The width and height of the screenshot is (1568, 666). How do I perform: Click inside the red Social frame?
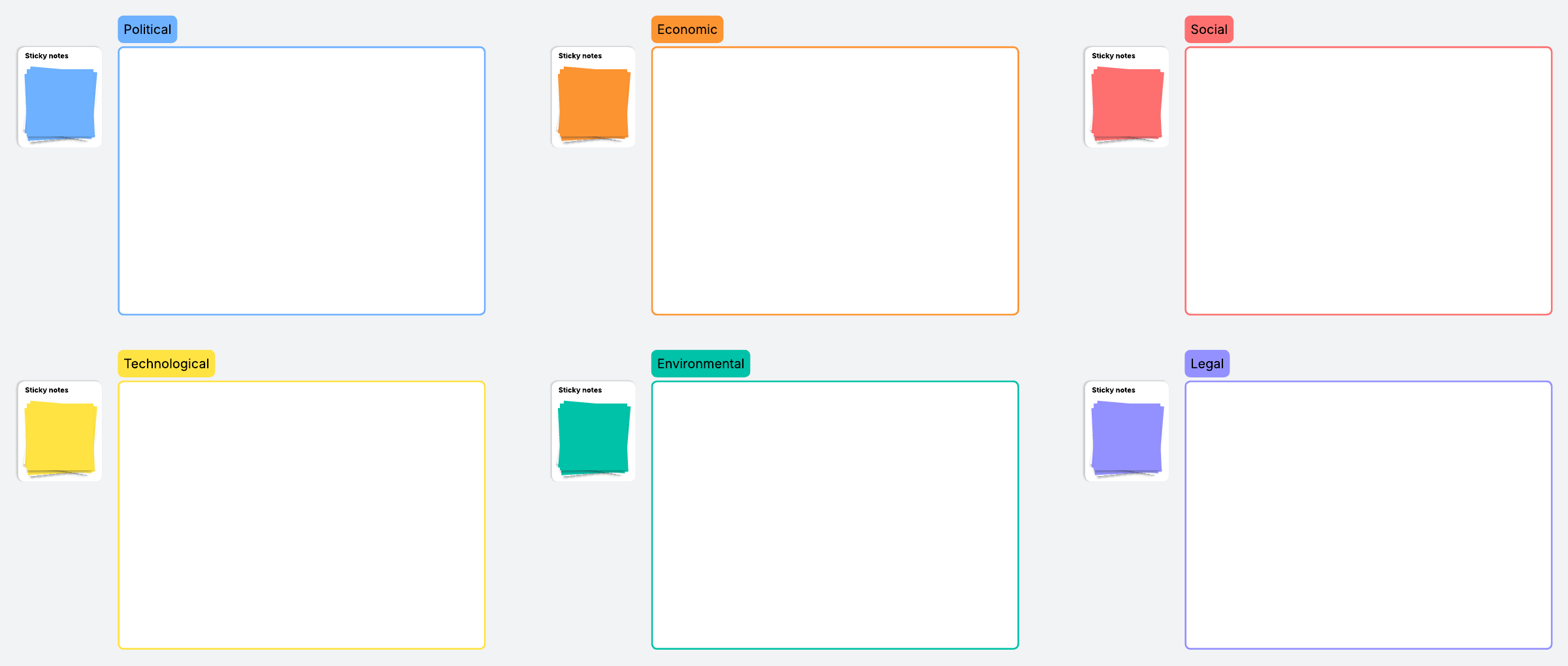[x=1369, y=181]
